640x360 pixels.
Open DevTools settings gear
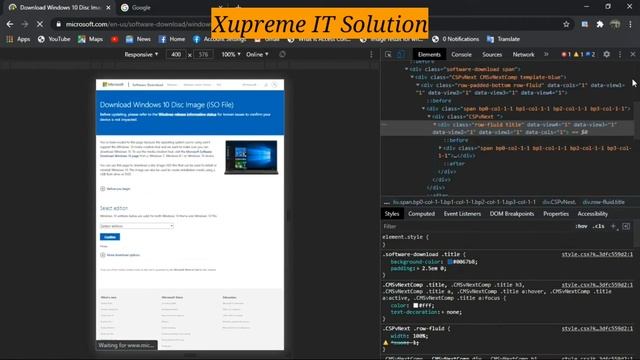pyautogui.click(x=607, y=54)
